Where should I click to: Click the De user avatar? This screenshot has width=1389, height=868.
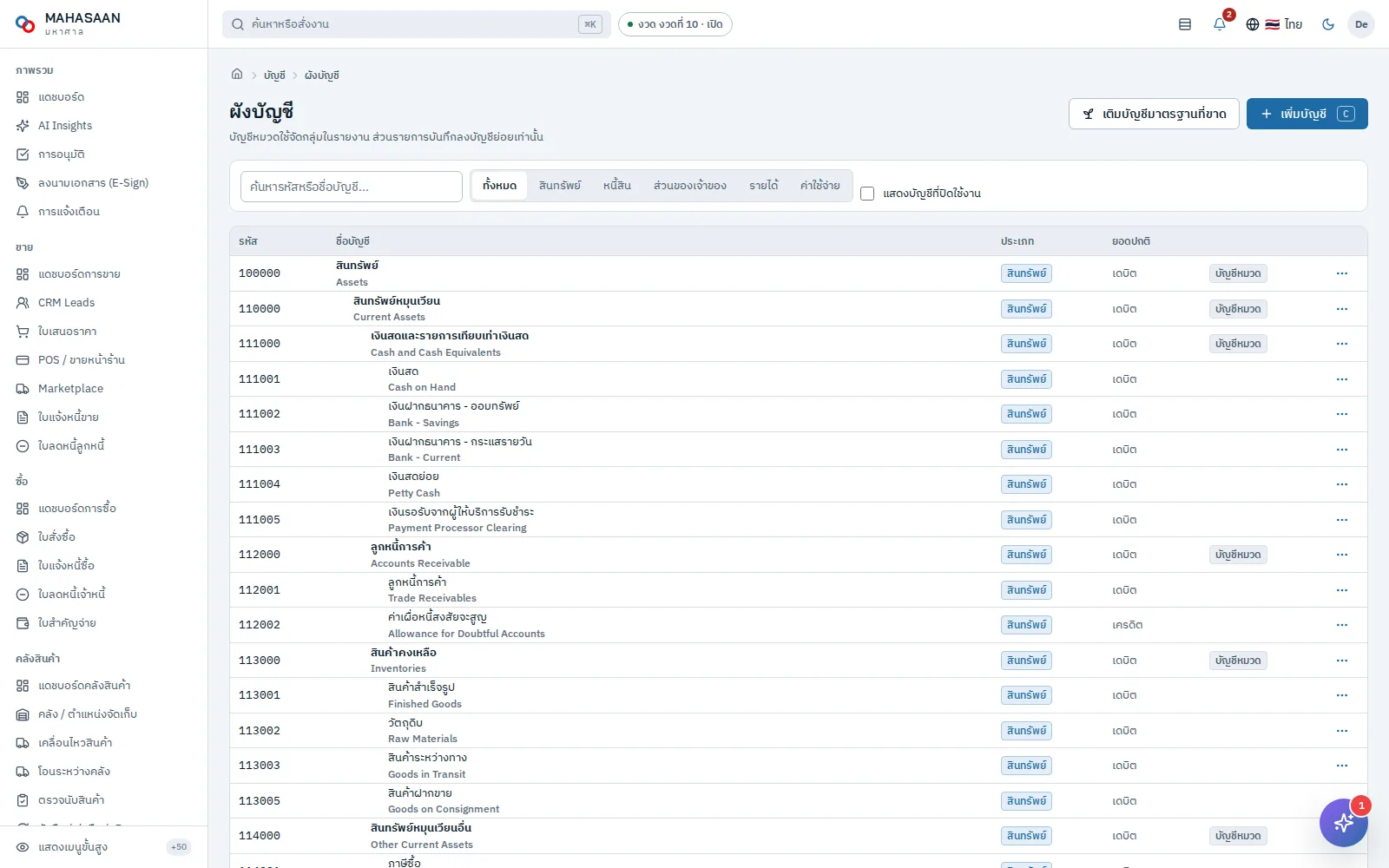[x=1361, y=24]
